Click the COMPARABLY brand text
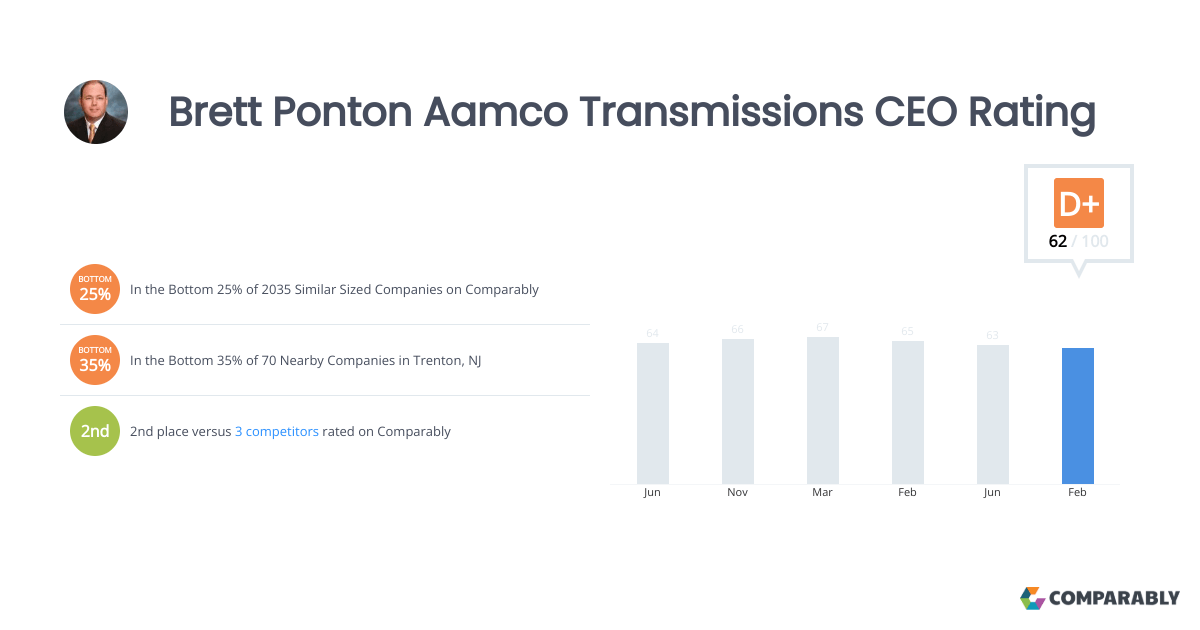This screenshot has height=630, width=1200. [1115, 599]
